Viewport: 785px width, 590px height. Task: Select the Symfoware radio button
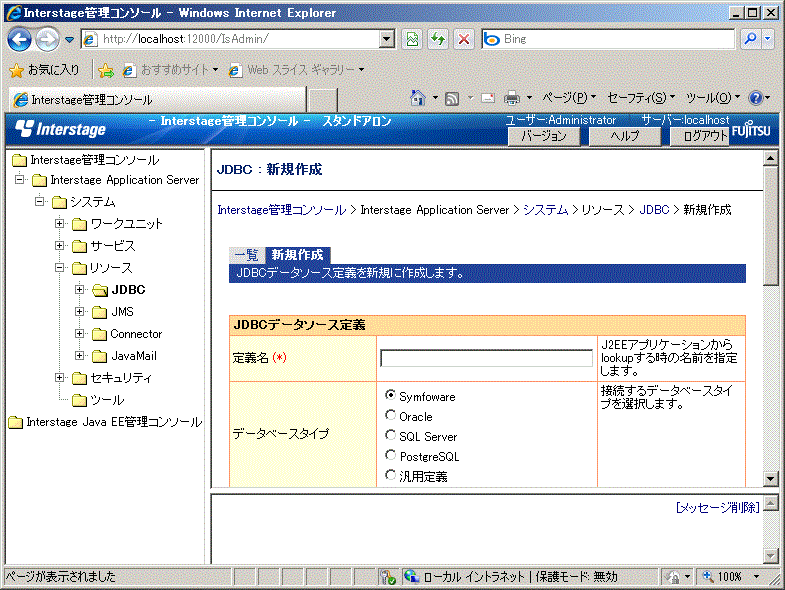point(390,395)
